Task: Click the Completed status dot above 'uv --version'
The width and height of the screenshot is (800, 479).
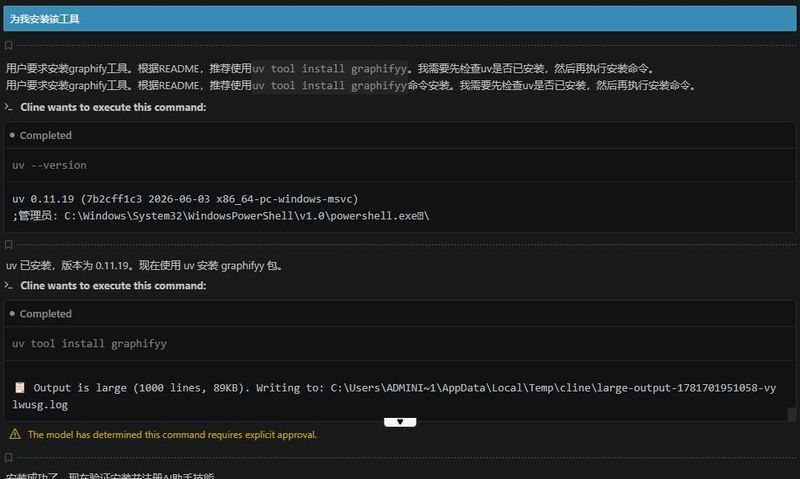Action: [x=12, y=135]
